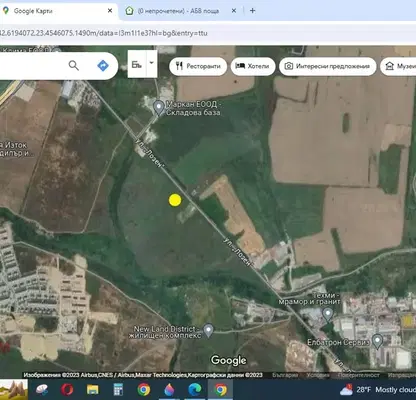Open directions with the blue arrow icon

click(103, 65)
